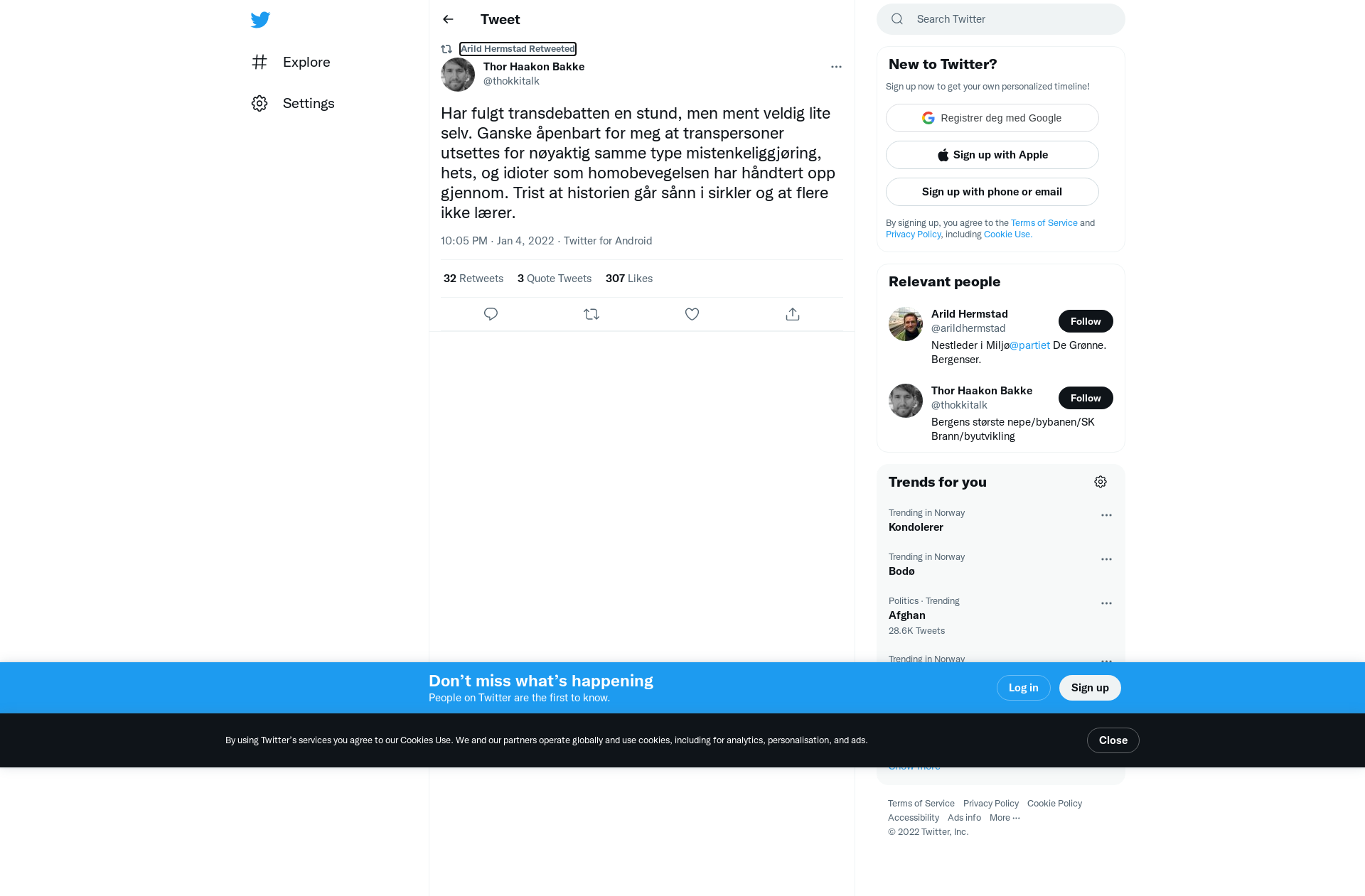
Task: Retweet using the retweet arrows icon
Action: click(x=591, y=314)
